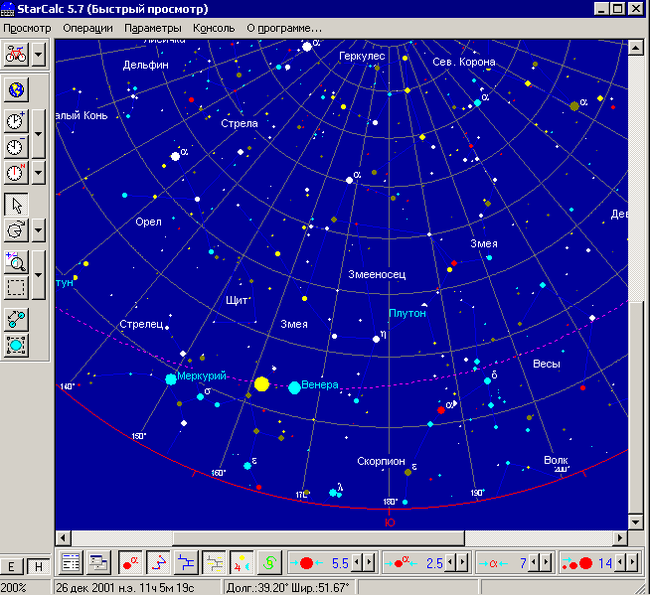Click the cascading windows icon

pyautogui.click(x=98, y=562)
